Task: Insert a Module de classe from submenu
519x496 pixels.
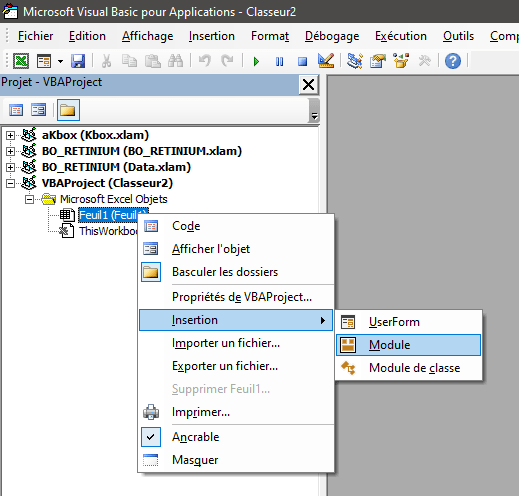Action: pyautogui.click(x=408, y=368)
